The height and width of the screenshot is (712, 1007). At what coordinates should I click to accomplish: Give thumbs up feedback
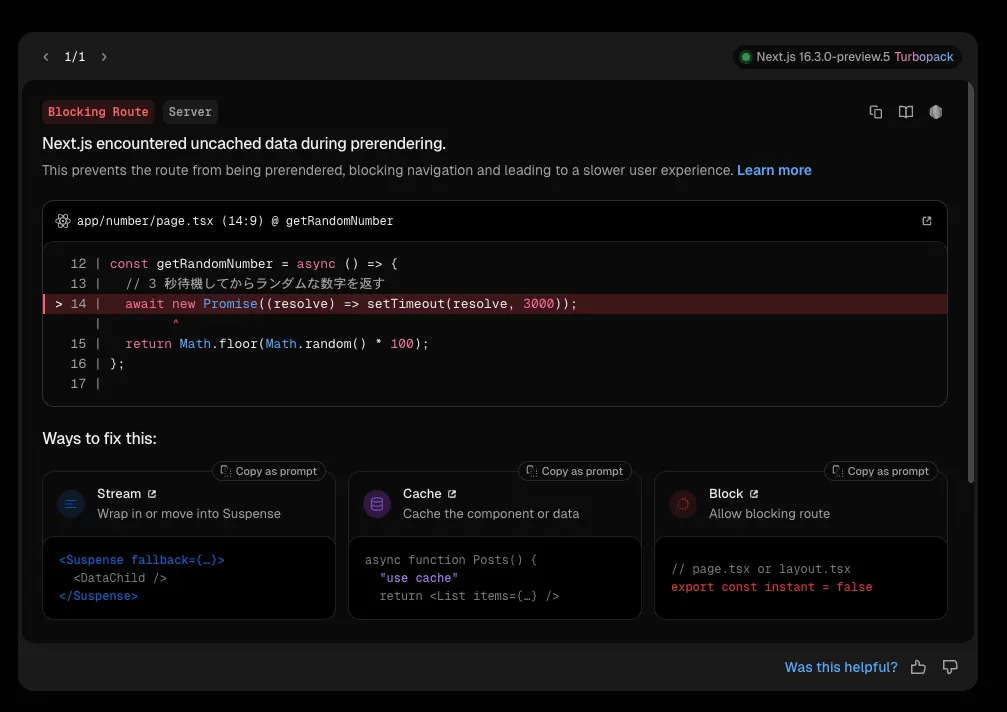(918, 667)
